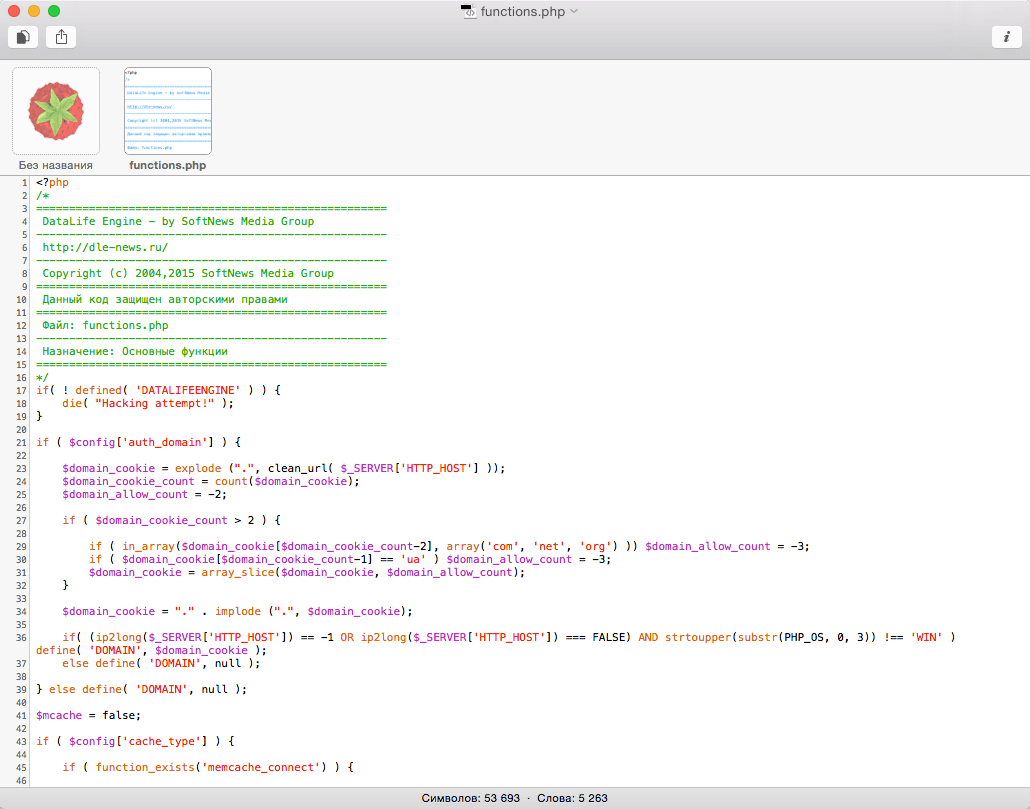Click '$domain_allow_count = -2;' on line 25
This screenshot has height=809, width=1030.
pyautogui.click(x=145, y=494)
